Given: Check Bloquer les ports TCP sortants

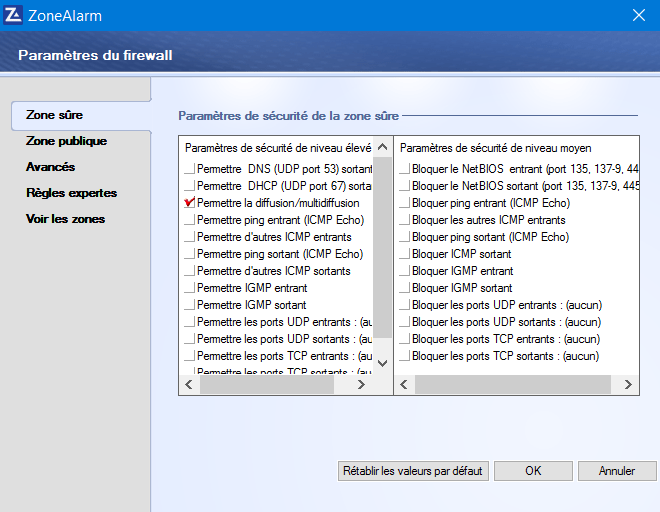Looking at the screenshot, I should 405,356.
